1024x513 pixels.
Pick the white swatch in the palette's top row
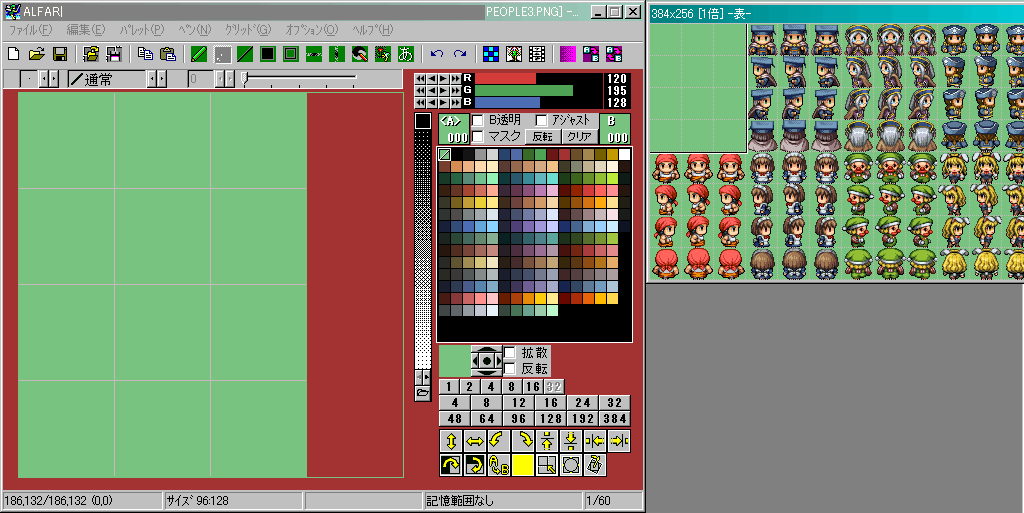624,155
